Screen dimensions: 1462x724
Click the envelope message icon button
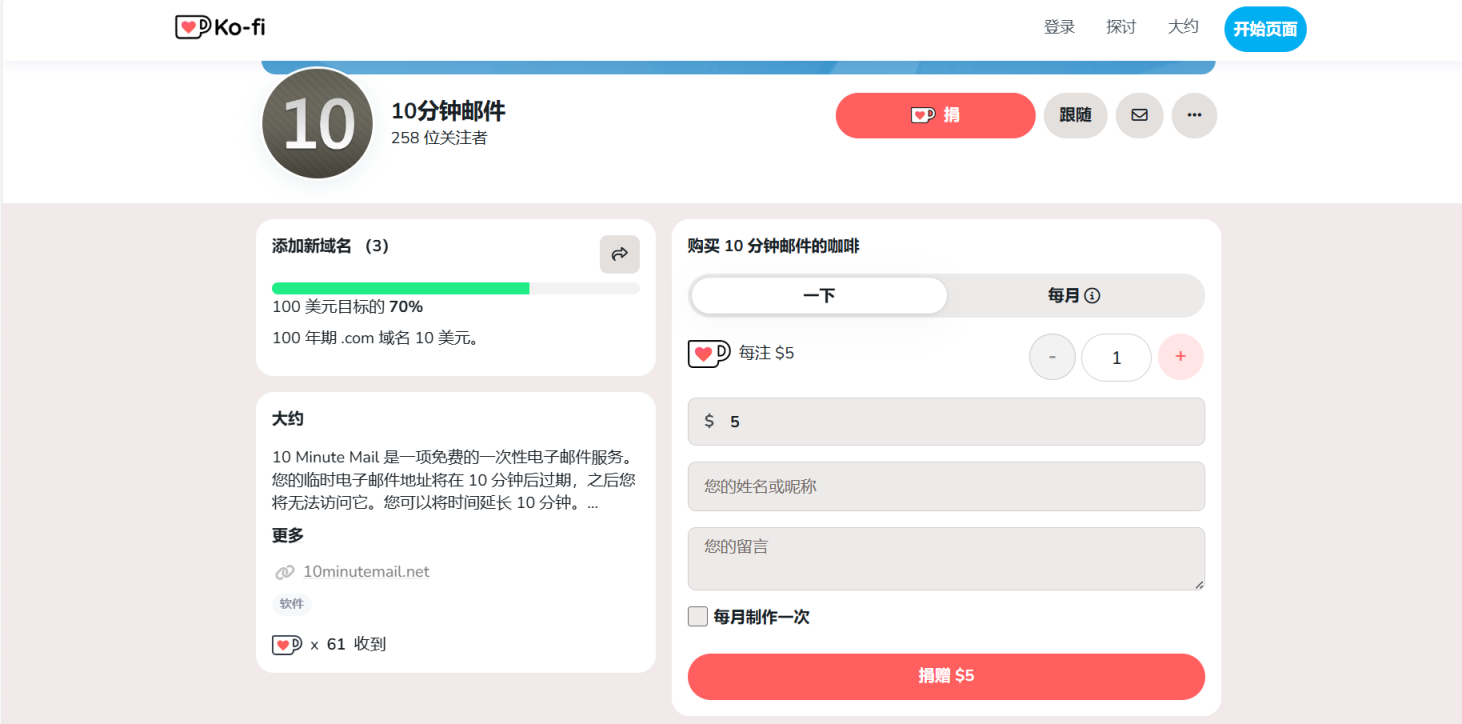(1139, 115)
